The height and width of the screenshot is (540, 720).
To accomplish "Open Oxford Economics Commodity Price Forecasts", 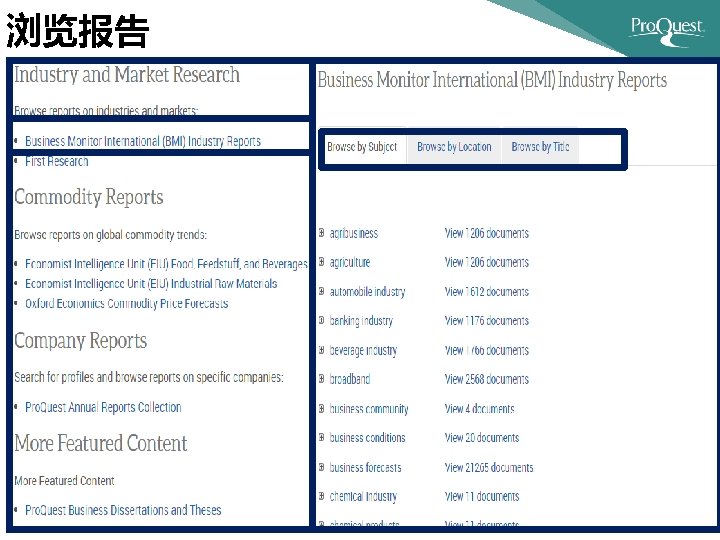I will click(127, 303).
